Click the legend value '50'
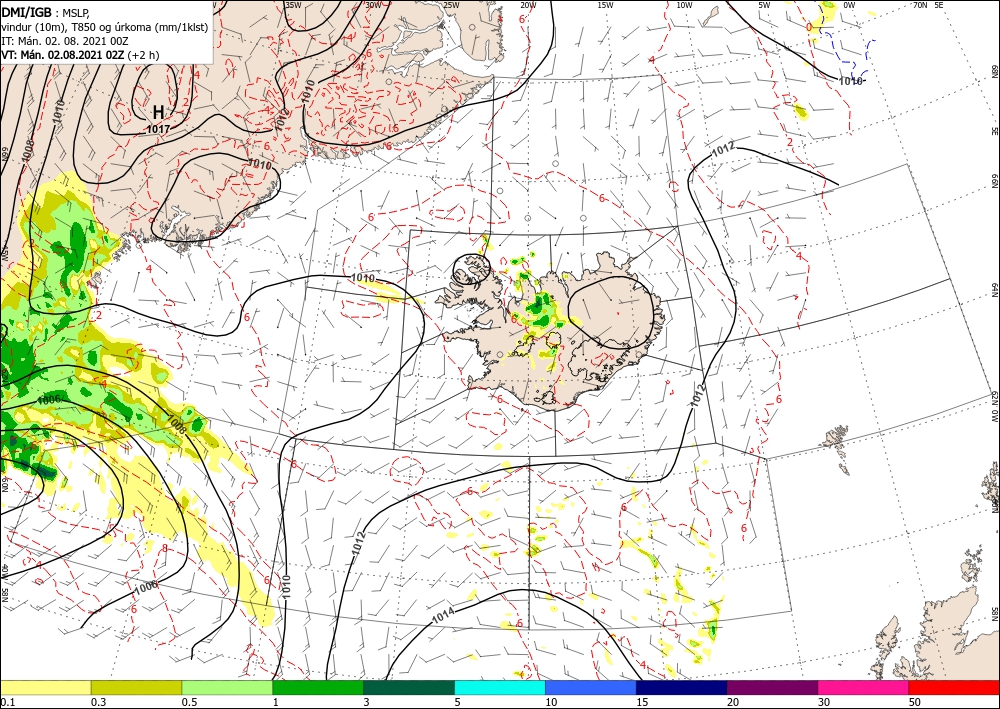 (915, 702)
